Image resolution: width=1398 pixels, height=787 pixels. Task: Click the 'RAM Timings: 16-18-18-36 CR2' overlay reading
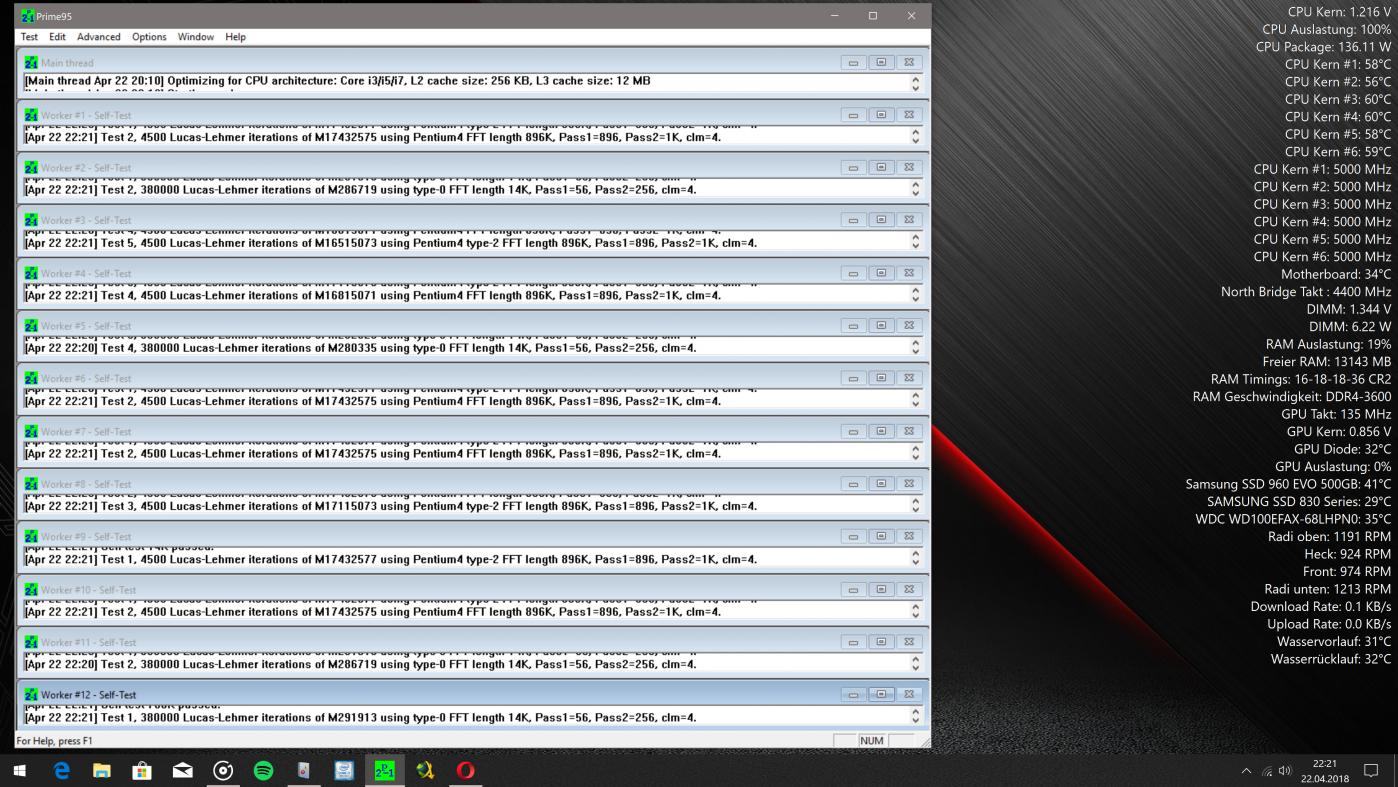point(1301,379)
